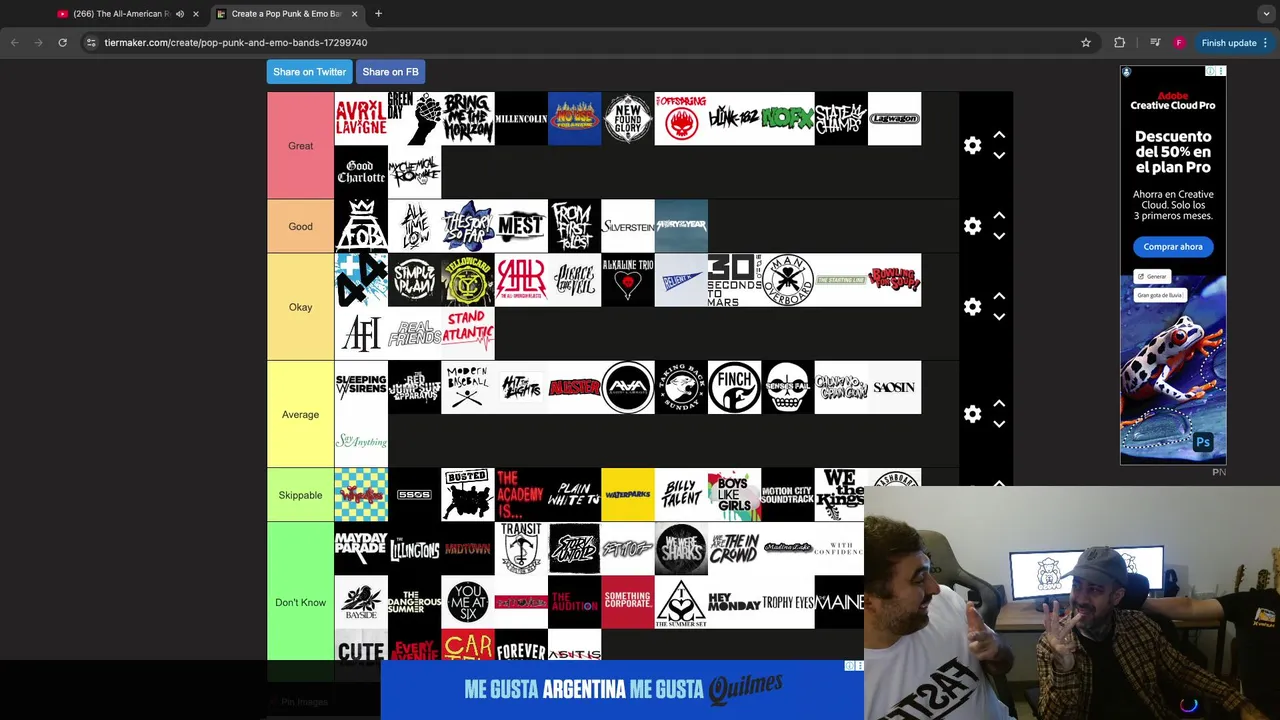This screenshot has width=1280, height=720.
Task: Select the Average tier label
Action: coord(300,414)
